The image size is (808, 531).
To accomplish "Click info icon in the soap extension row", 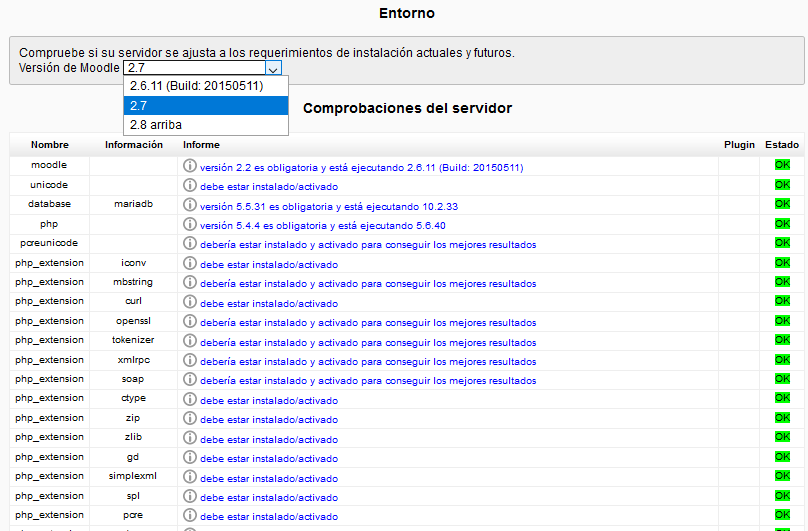I will pos(190,379).
